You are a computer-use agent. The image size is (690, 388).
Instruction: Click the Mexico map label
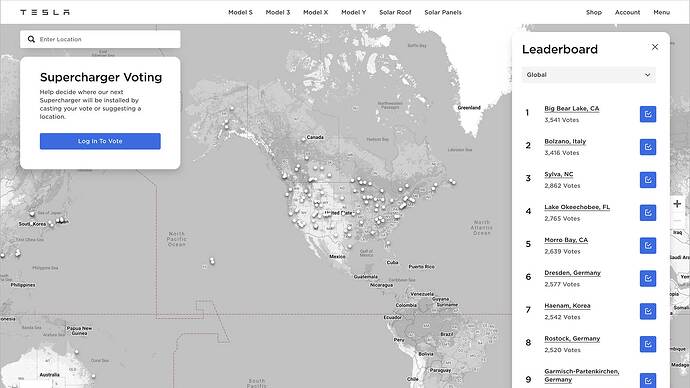point(338,256)
